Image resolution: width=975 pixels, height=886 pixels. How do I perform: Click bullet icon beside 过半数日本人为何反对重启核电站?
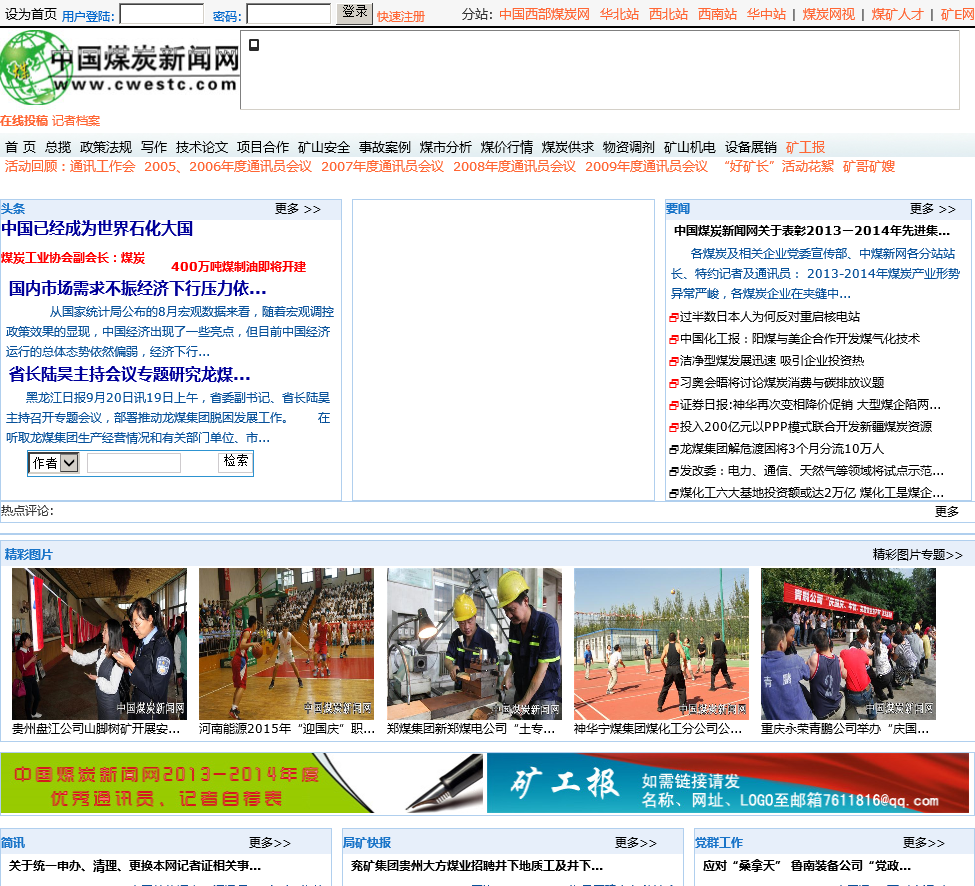click(673, 318)
